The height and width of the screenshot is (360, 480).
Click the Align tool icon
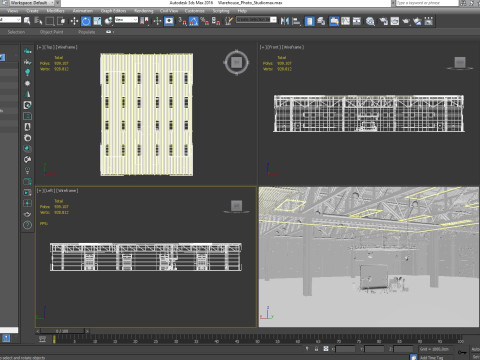[296, 21]
